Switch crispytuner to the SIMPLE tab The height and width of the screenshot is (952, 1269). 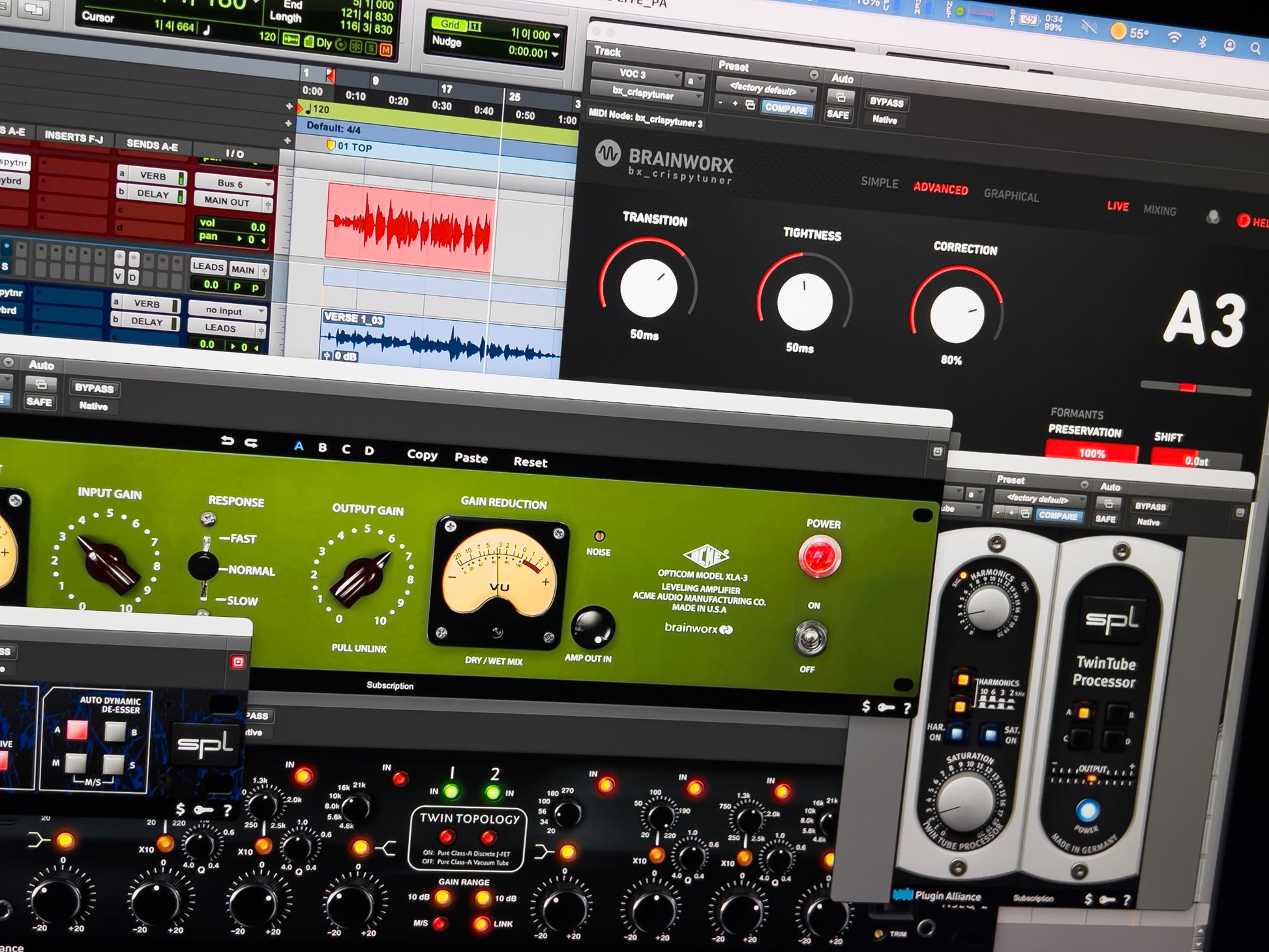point(879,182)
